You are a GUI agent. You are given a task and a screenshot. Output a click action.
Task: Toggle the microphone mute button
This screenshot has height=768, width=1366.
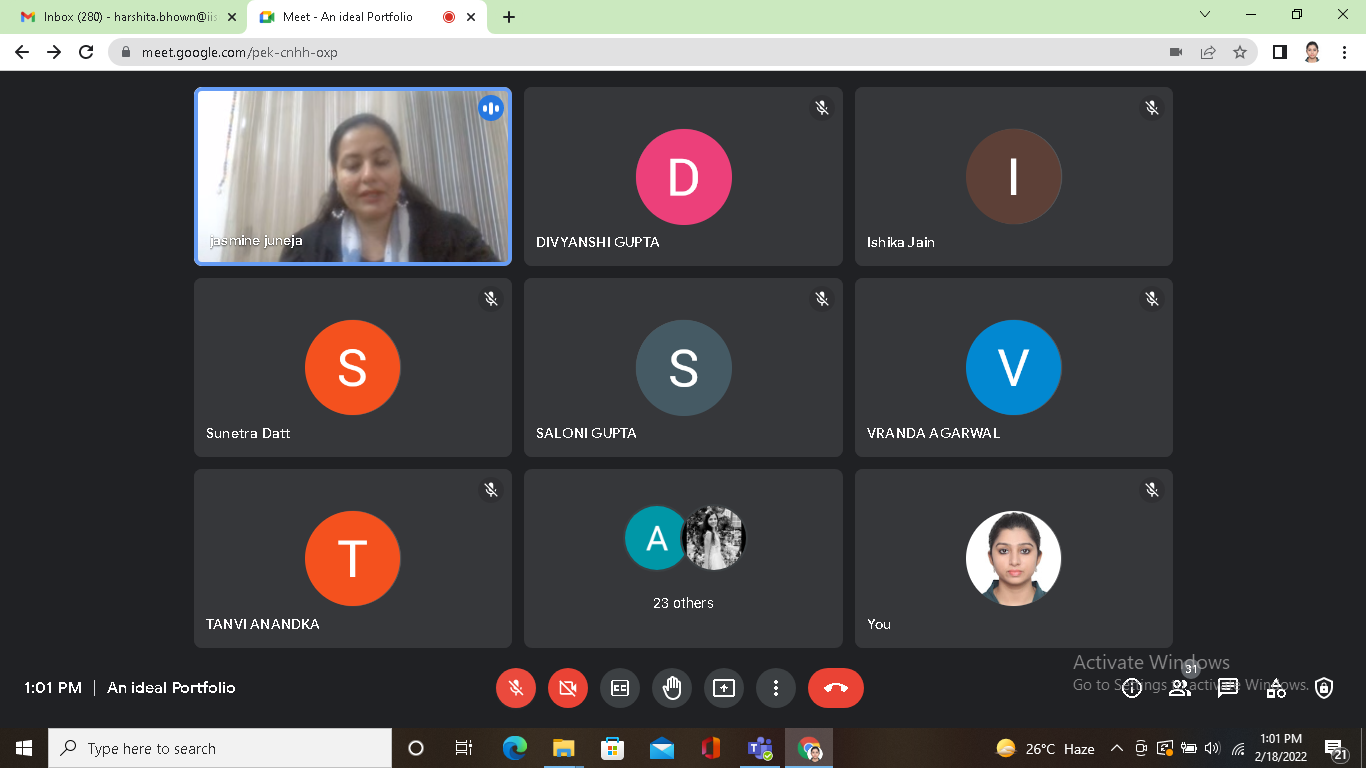click(x=516, y=688)
